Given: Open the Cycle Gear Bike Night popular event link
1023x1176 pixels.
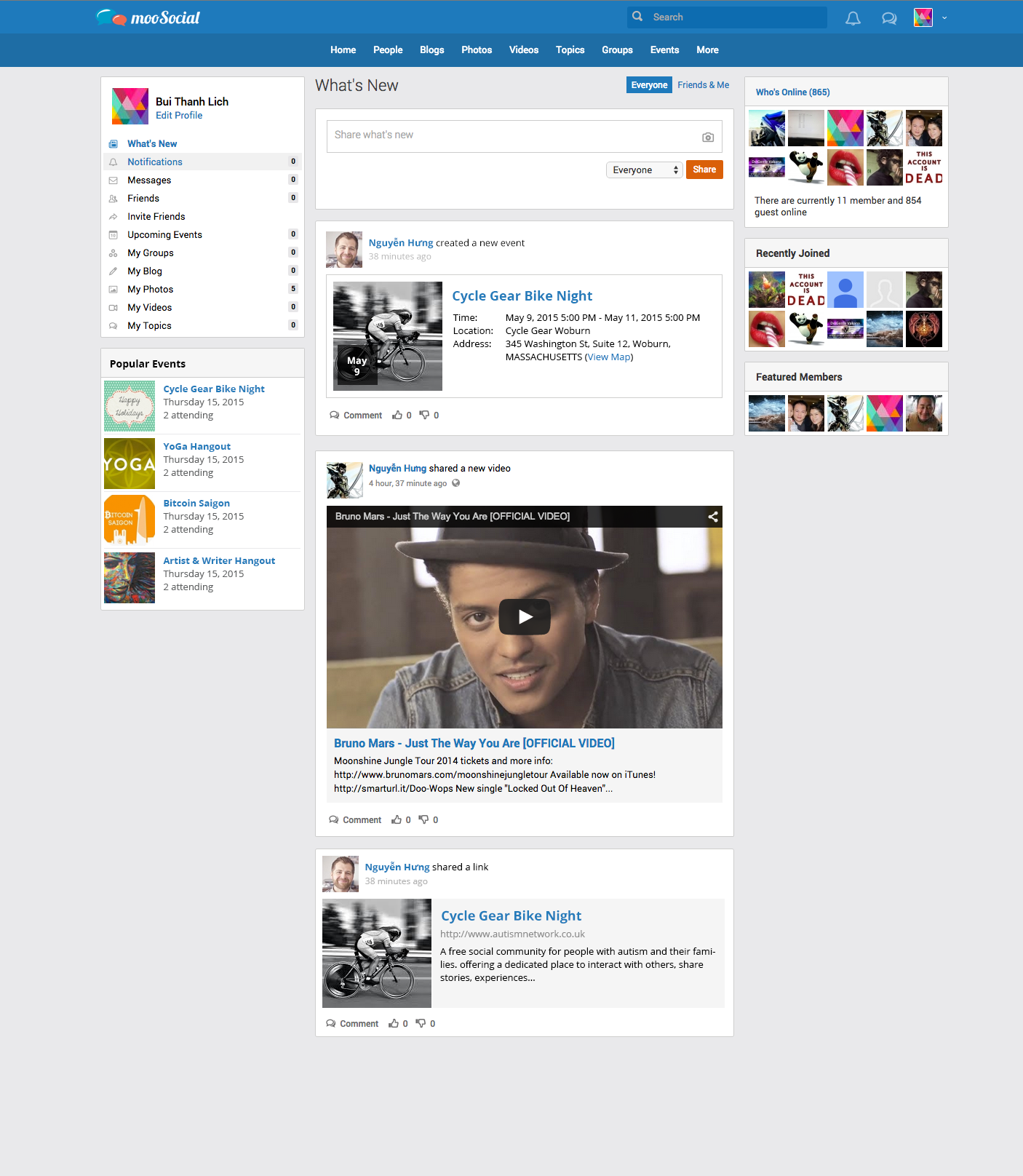Looking at the screenshot, I should [x=214, y=389].
